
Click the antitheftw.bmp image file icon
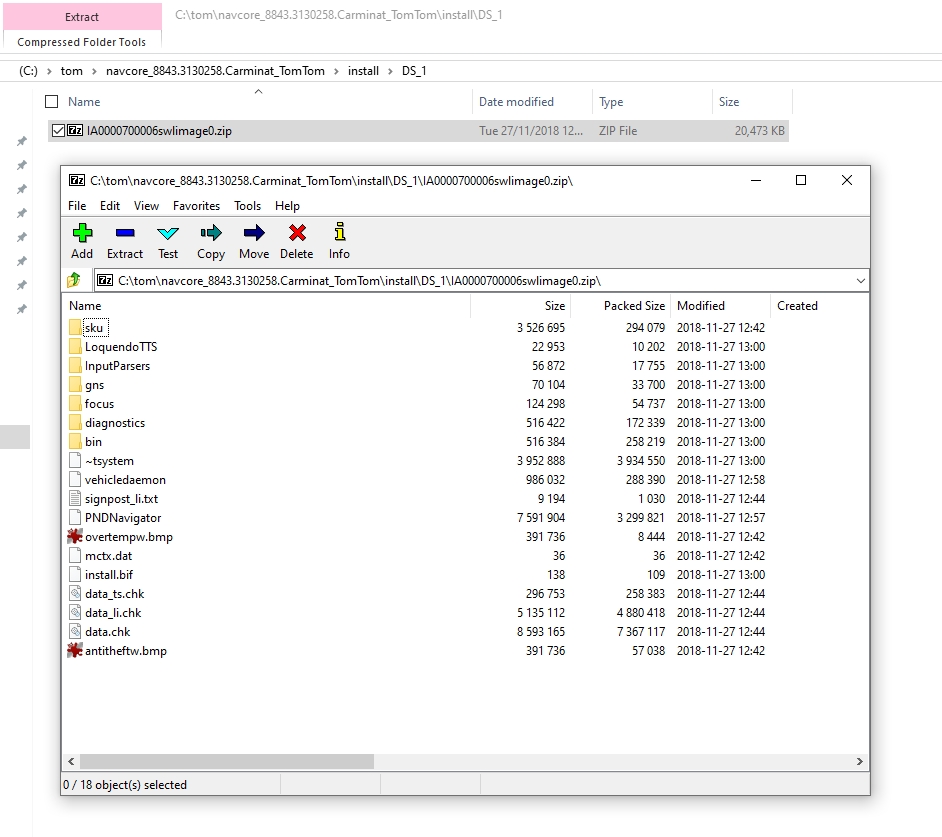point(74,650)
